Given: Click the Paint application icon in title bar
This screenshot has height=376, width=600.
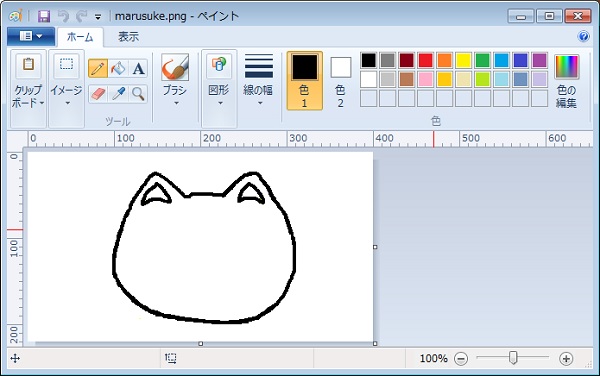Looking at the screenshot, I should click(x=15, y=16).
